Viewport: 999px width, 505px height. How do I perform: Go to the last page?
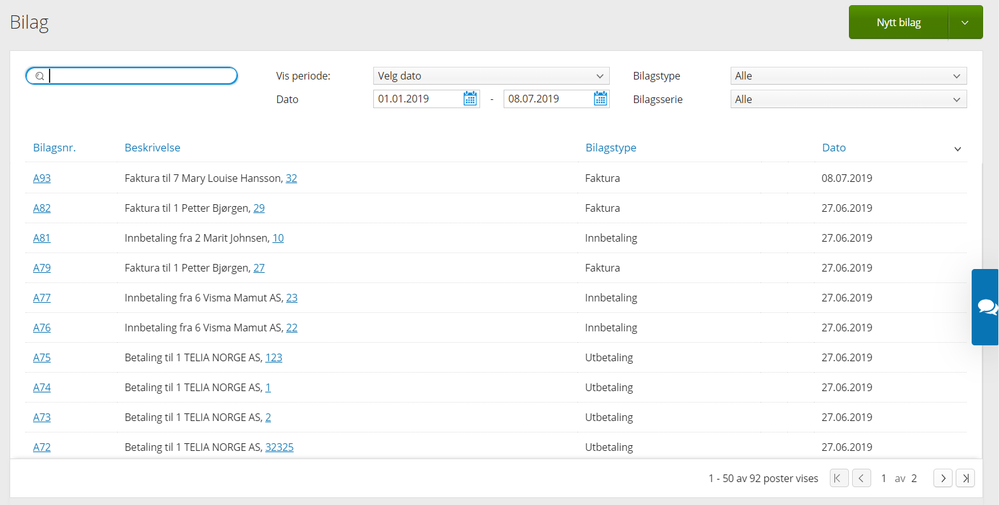coord(966,478)
